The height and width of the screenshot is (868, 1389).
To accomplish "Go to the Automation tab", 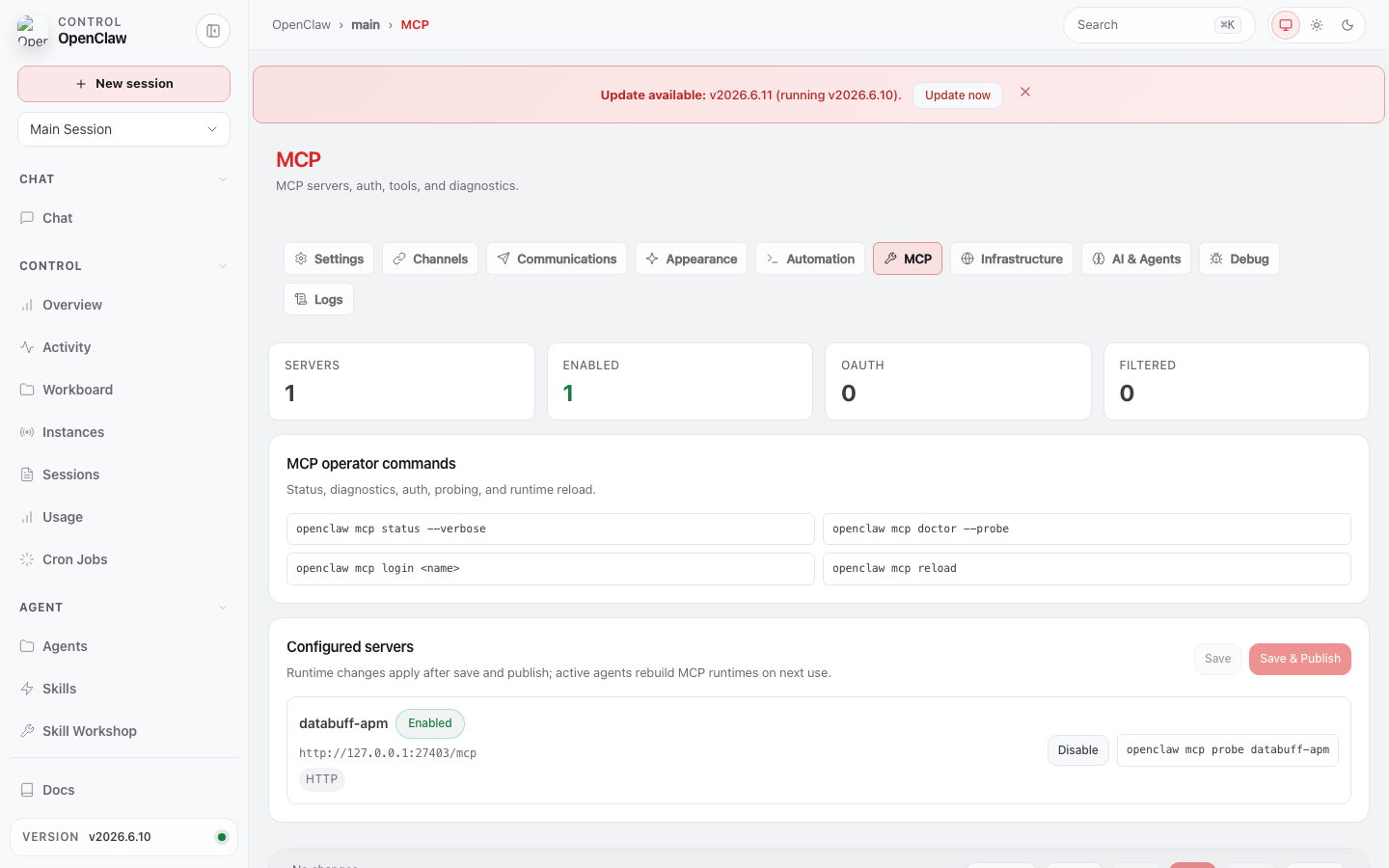I will pyautogui.click(x=810, y=258).
